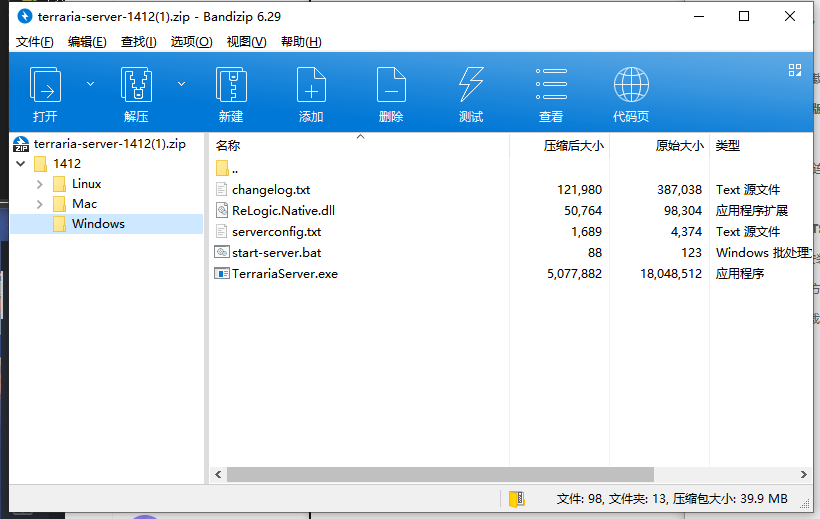The image size is (820, 519).
Task: Click the 代码页 (Code page) globe icon
Action: point(631,84)
